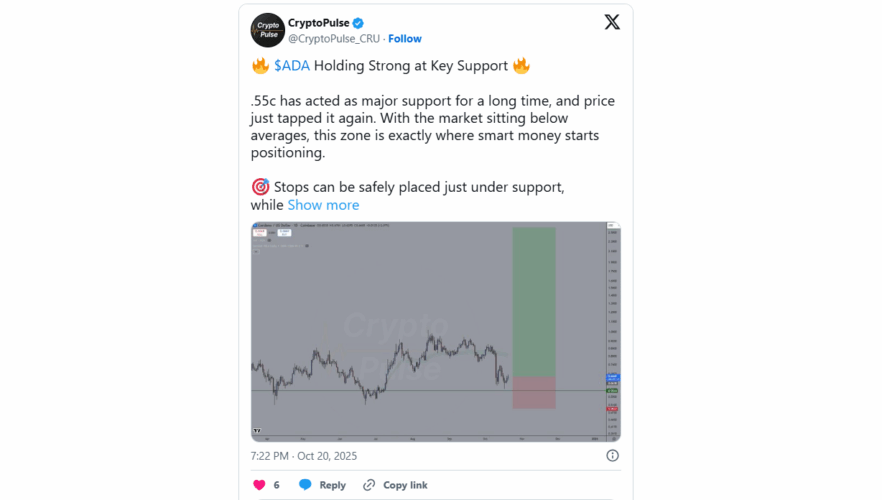
Task: Follow the CryptoPulse account
Action: pos(405,39)
